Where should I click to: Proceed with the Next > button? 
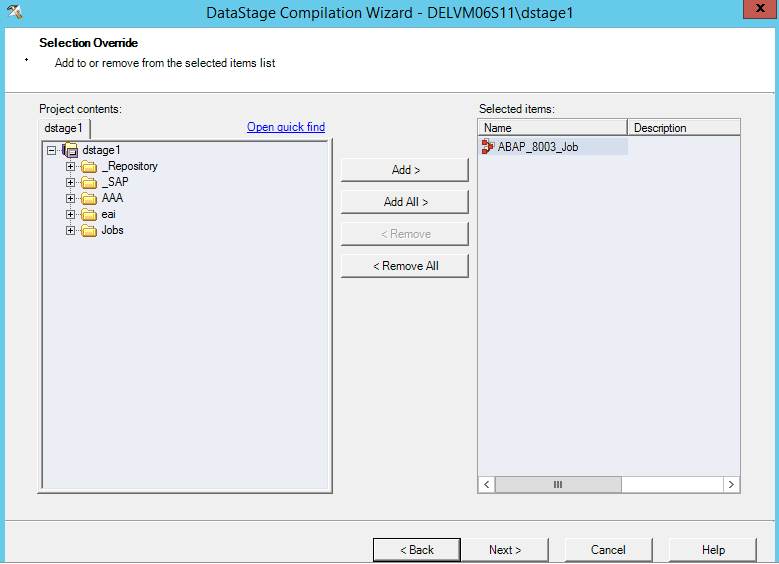tap(505, 550)
